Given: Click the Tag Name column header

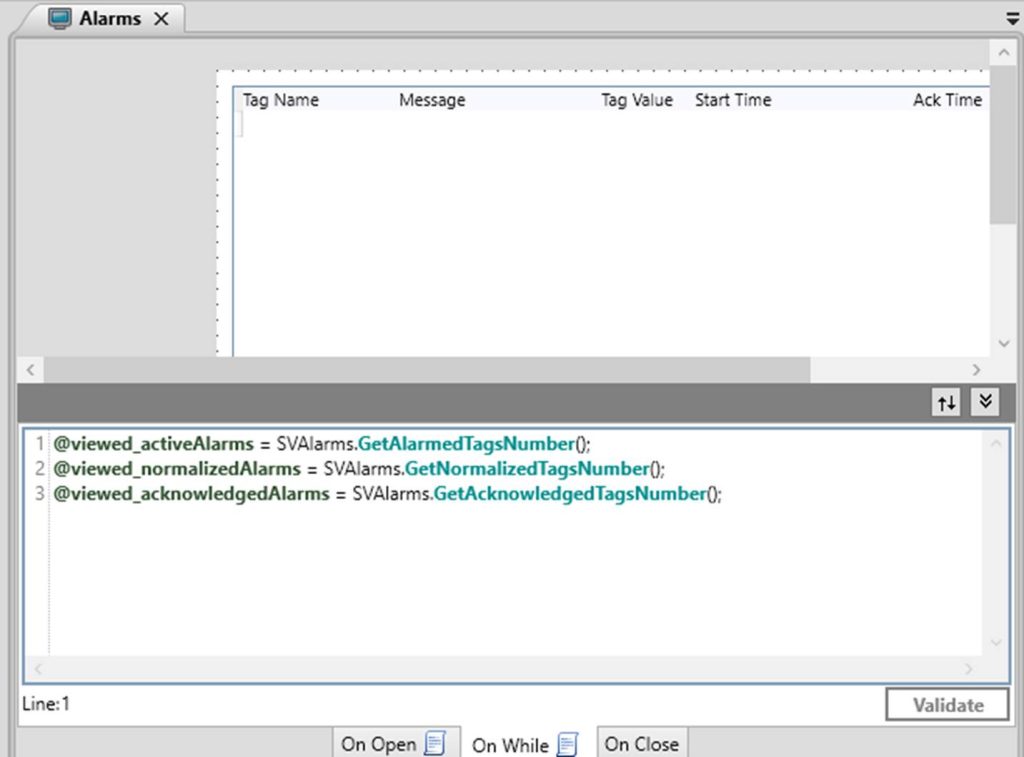Looking at the screenshot, I should click(x=281, y=100).
